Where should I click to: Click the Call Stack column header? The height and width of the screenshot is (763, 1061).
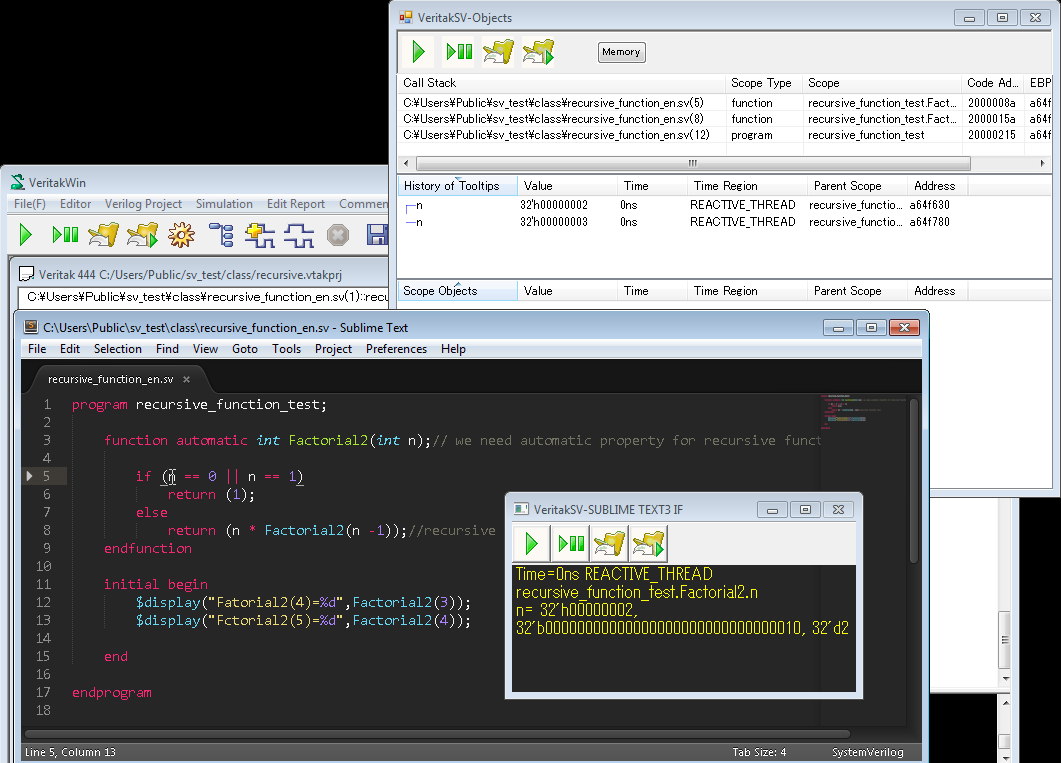tap(562, 83)
